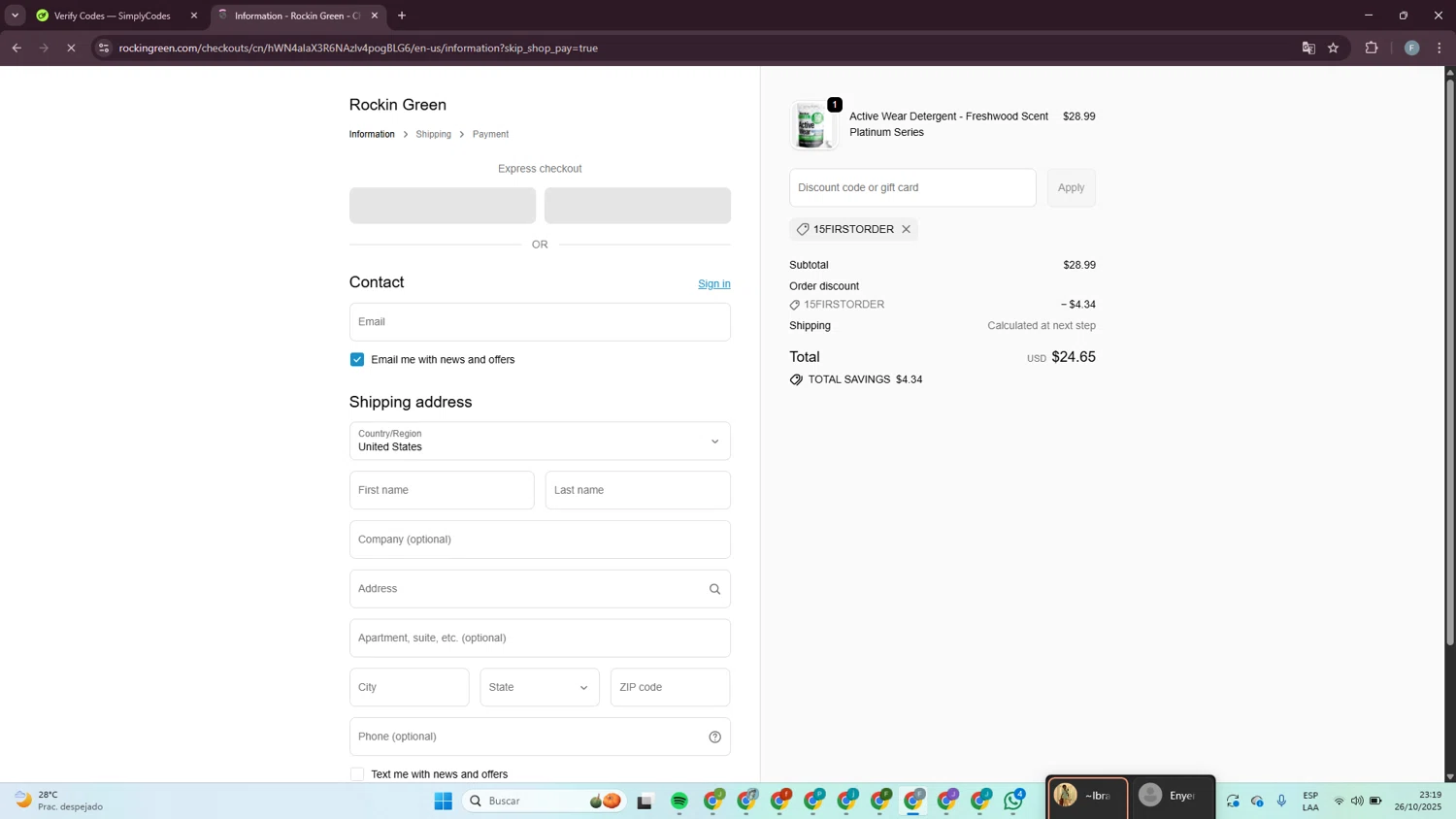Image resolution: width=1456 pixels, height=819 pixels.
Task: Toggle Email me with news and offers
Action: 357,359
